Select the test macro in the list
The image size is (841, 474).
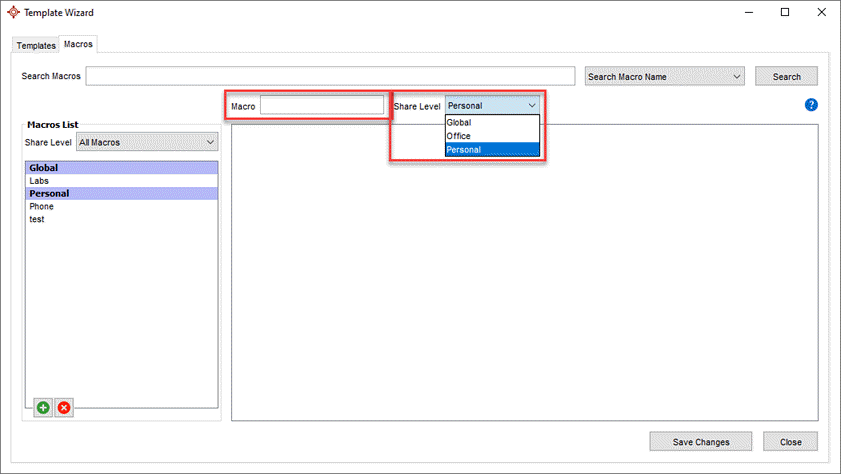(x=37, y=219)
